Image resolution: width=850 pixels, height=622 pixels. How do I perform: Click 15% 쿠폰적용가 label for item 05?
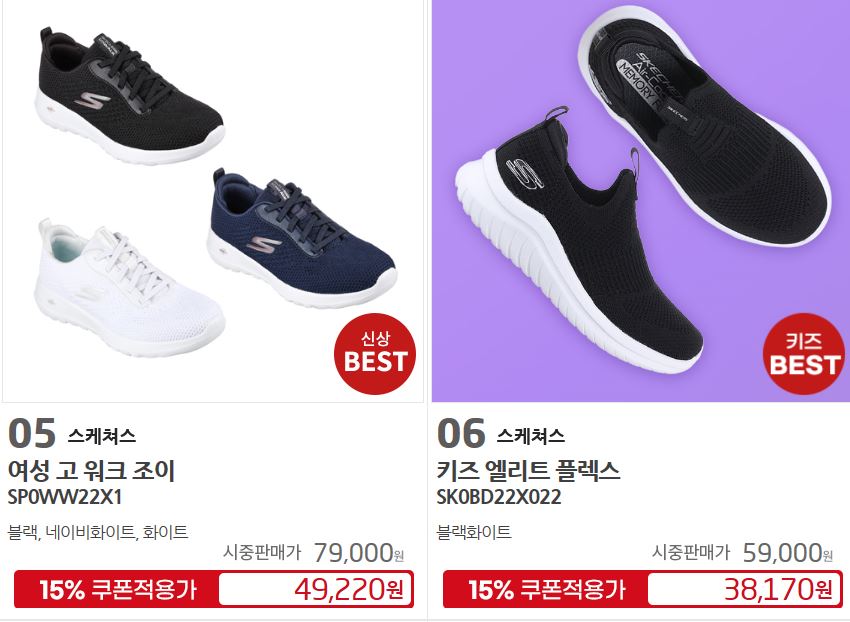click(118, 589)
